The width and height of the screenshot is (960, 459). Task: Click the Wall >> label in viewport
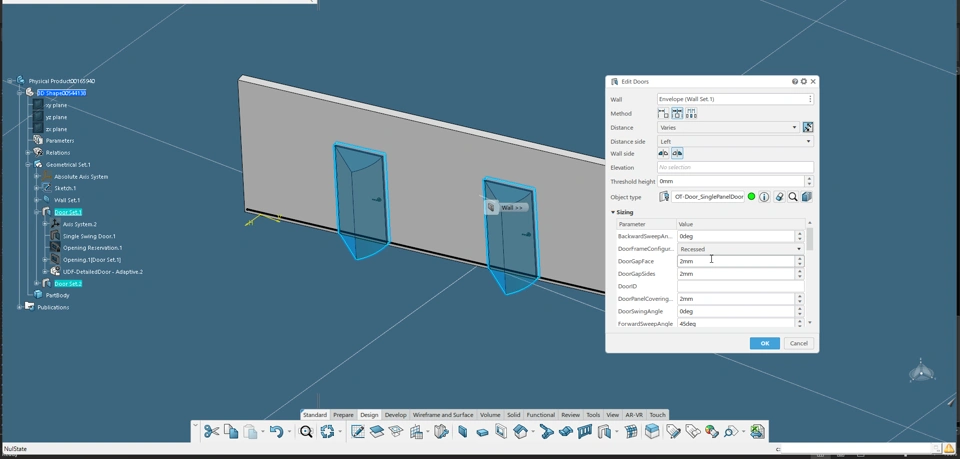tap(512, 207)
